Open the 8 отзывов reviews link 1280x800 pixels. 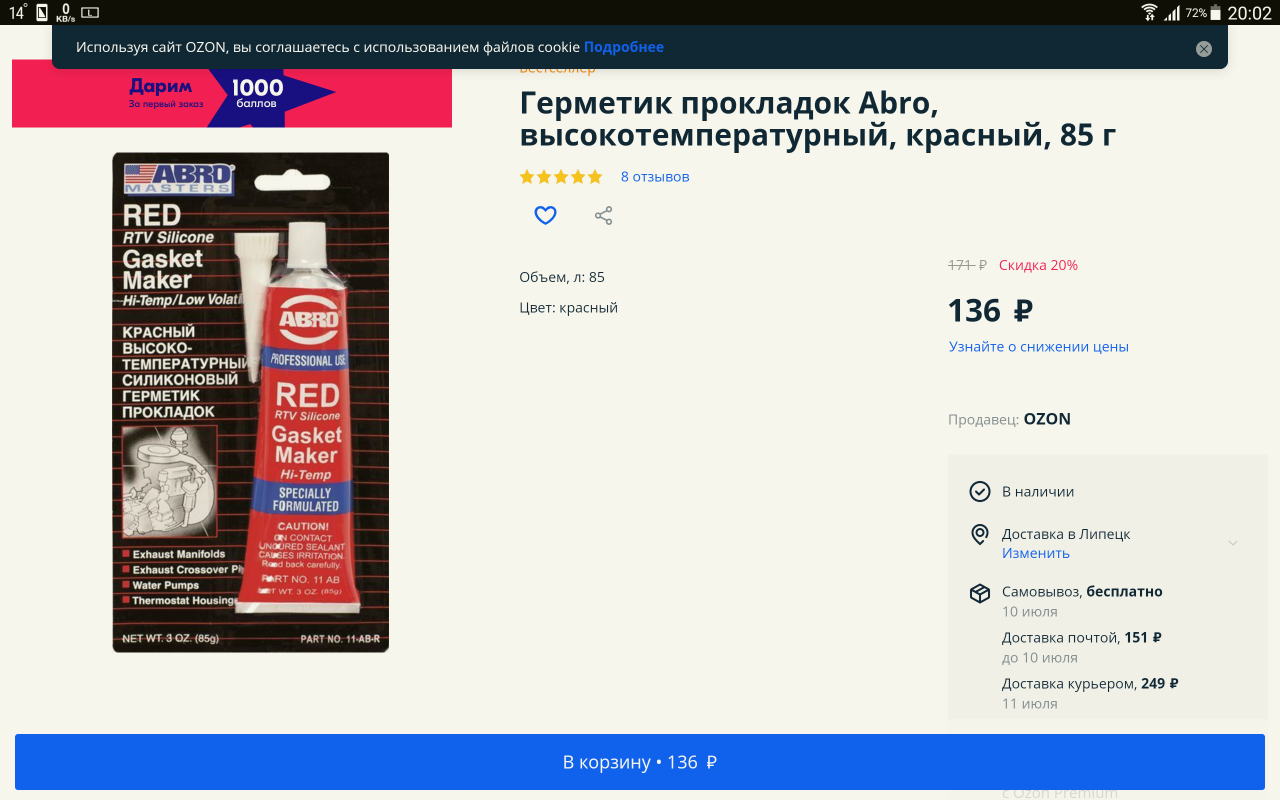coord(655,177)
